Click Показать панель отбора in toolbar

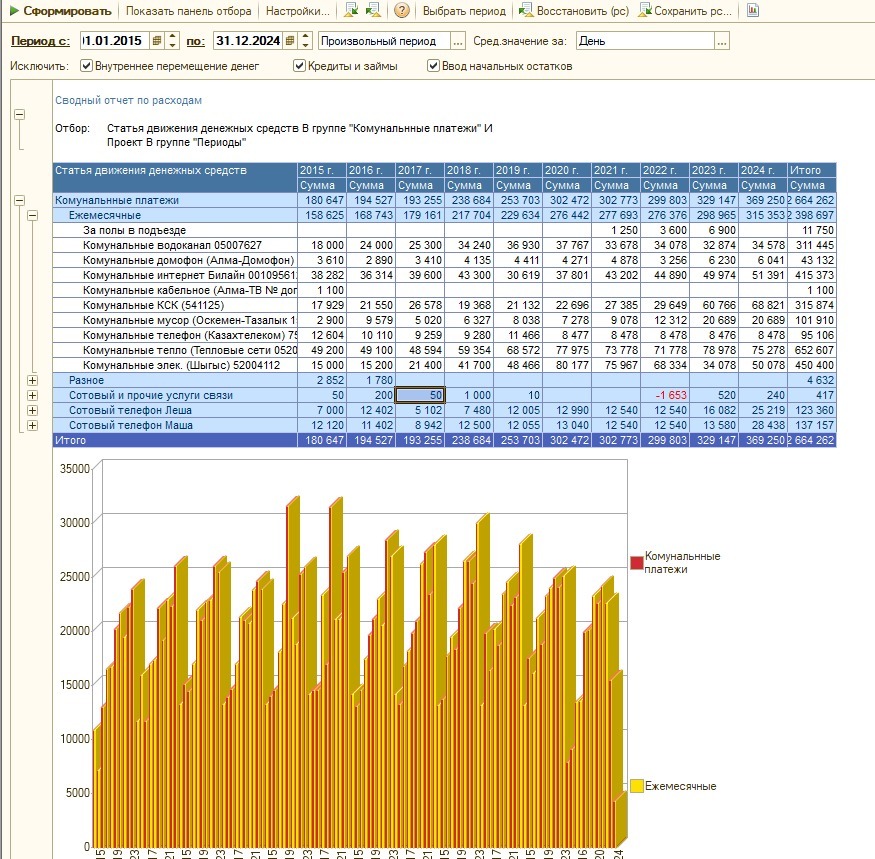(x=188, y=12)
